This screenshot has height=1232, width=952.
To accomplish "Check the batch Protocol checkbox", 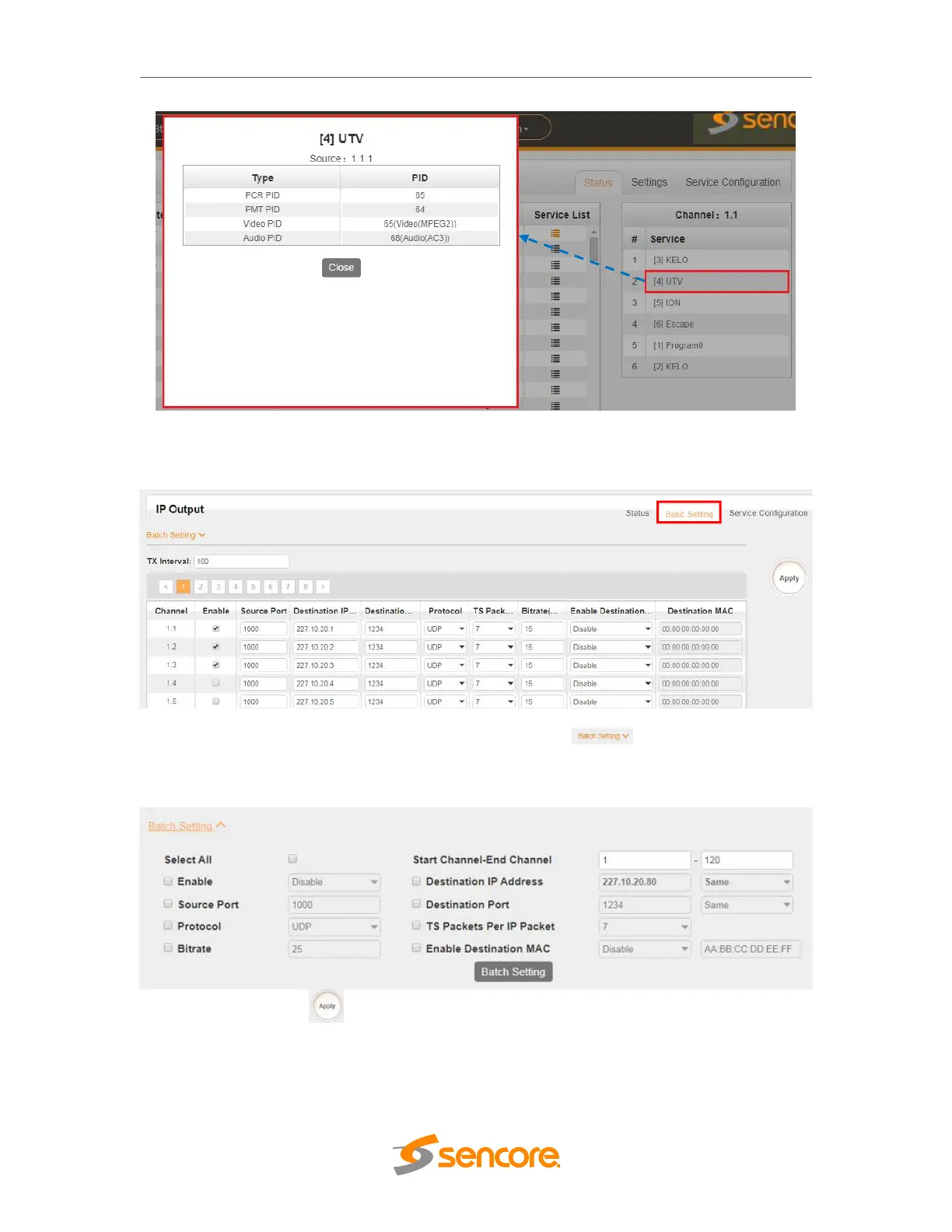I will [168, 926].
